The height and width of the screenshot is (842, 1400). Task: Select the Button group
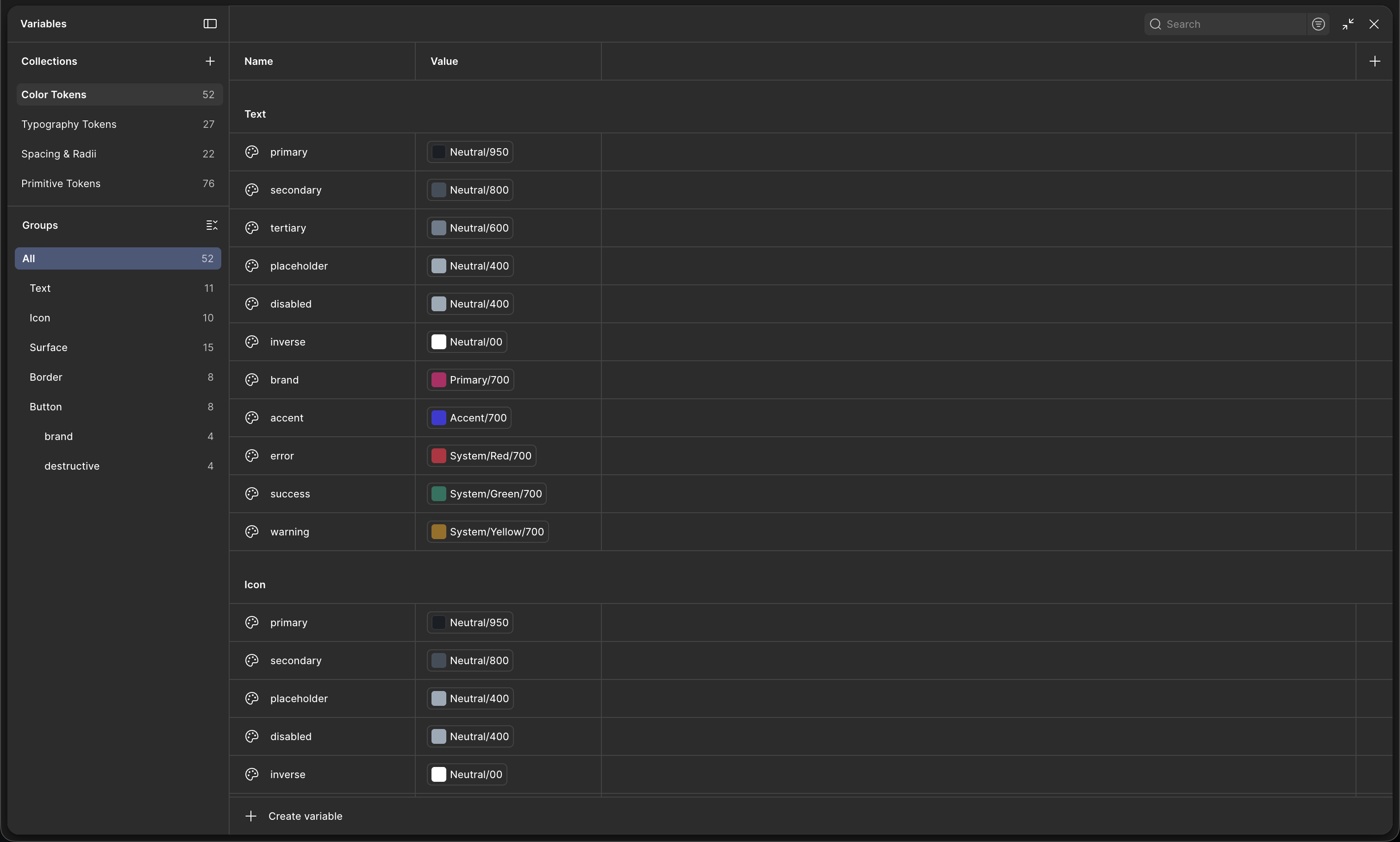(x=118, y=407)
